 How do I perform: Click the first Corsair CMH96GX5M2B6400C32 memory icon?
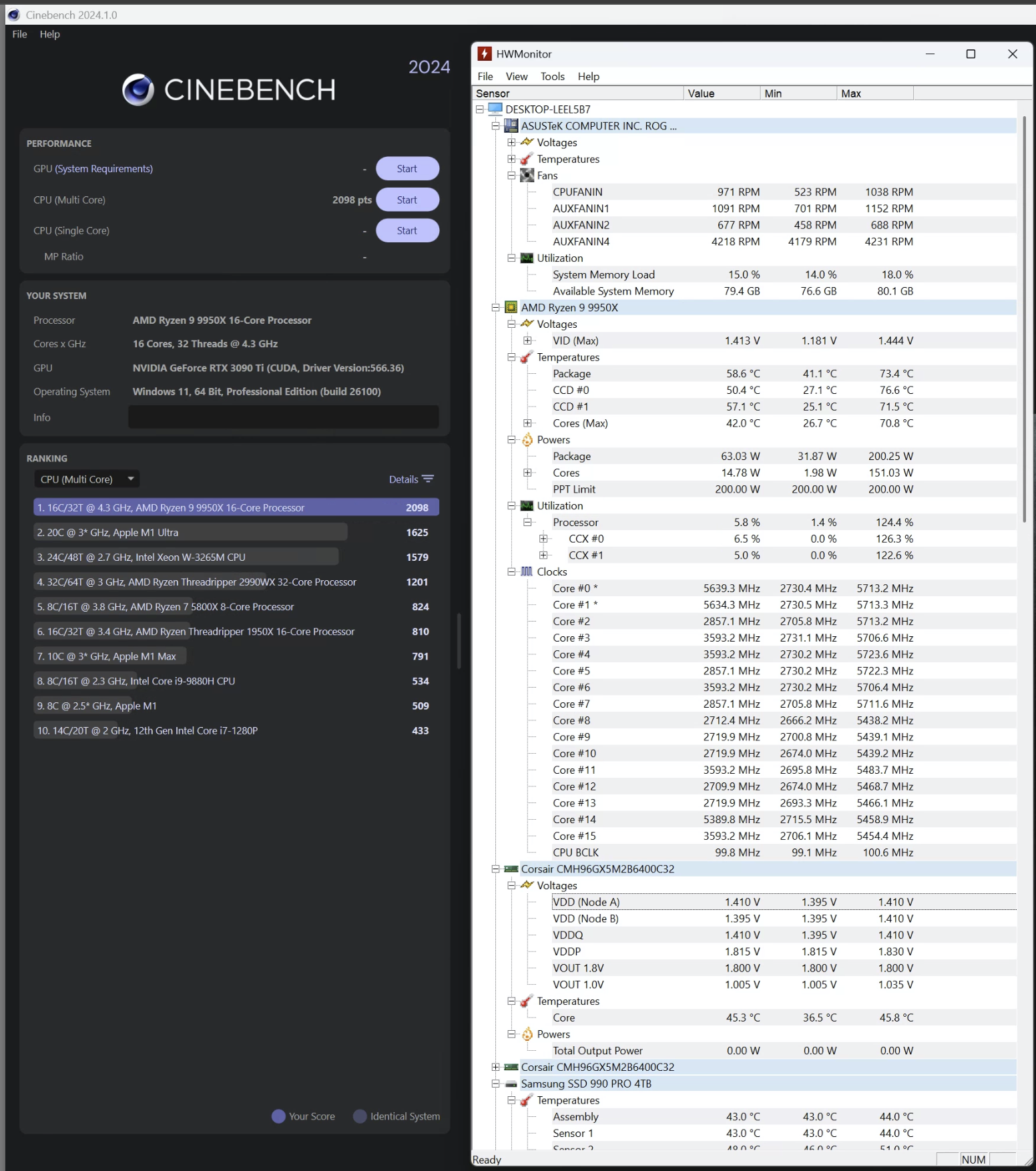pos(511,869)
